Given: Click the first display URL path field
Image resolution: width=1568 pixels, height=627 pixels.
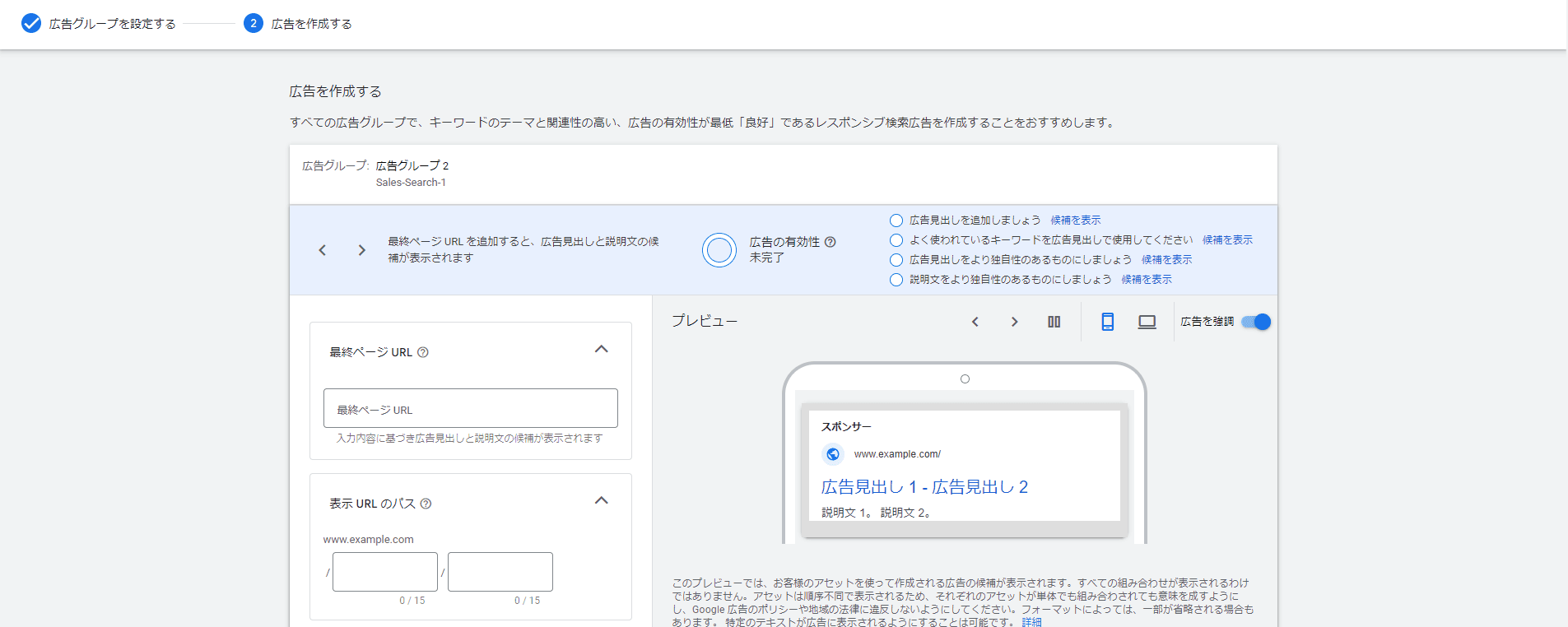Looking at the screenshot, I should pyautogui.click(x=385, y=572).
